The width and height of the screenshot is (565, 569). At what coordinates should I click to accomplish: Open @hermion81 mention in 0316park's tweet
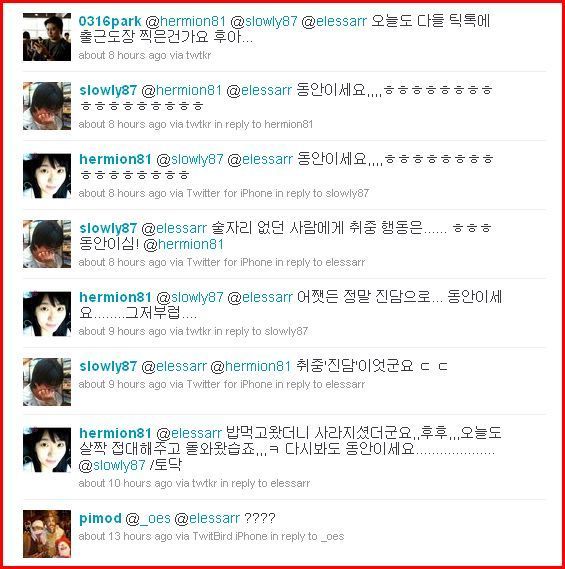pyautogui.click(x=185, y=21)
